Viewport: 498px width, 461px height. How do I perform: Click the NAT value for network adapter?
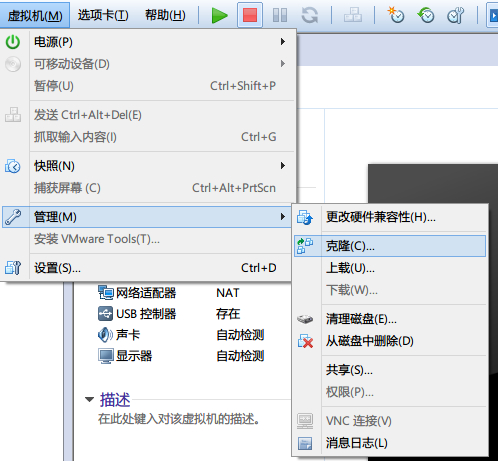click(228, 293)
